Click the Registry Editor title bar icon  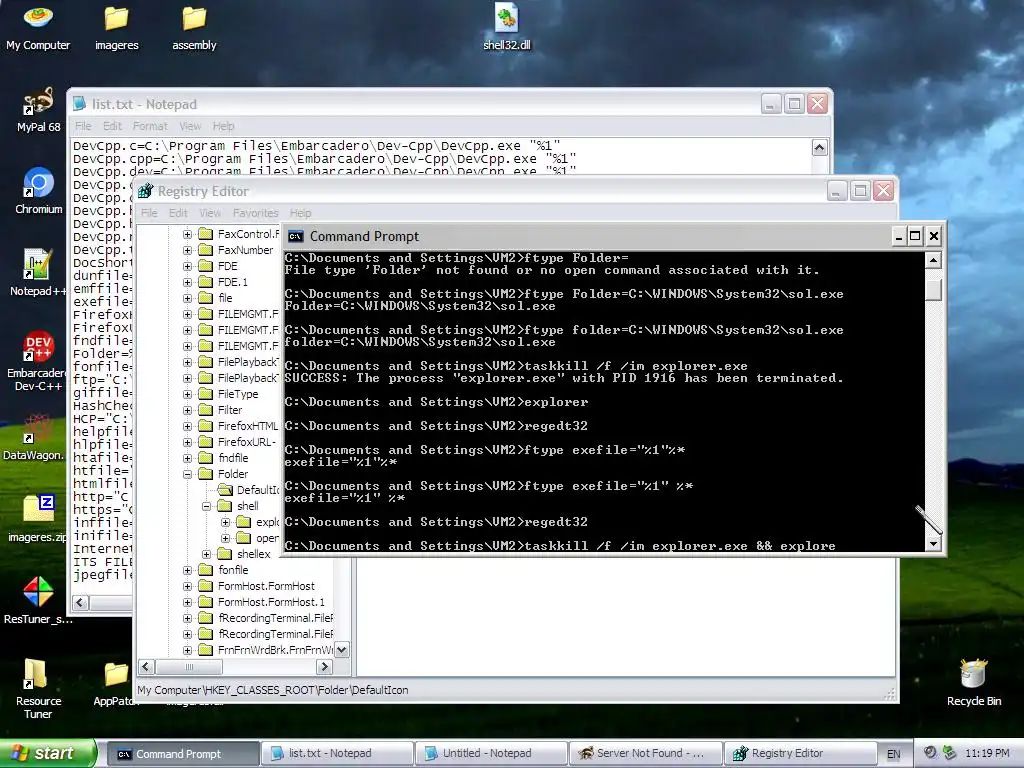click(145, 191)
